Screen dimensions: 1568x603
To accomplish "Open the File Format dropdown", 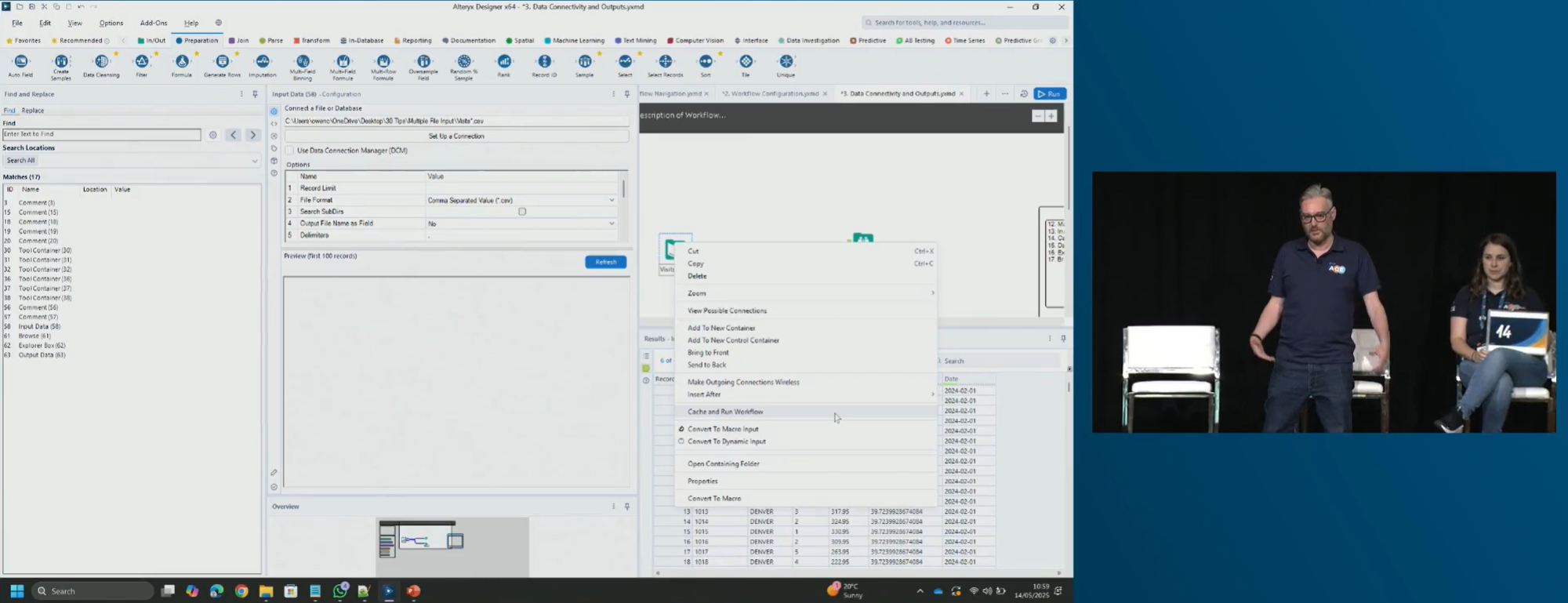I will [x=612, y=200].
